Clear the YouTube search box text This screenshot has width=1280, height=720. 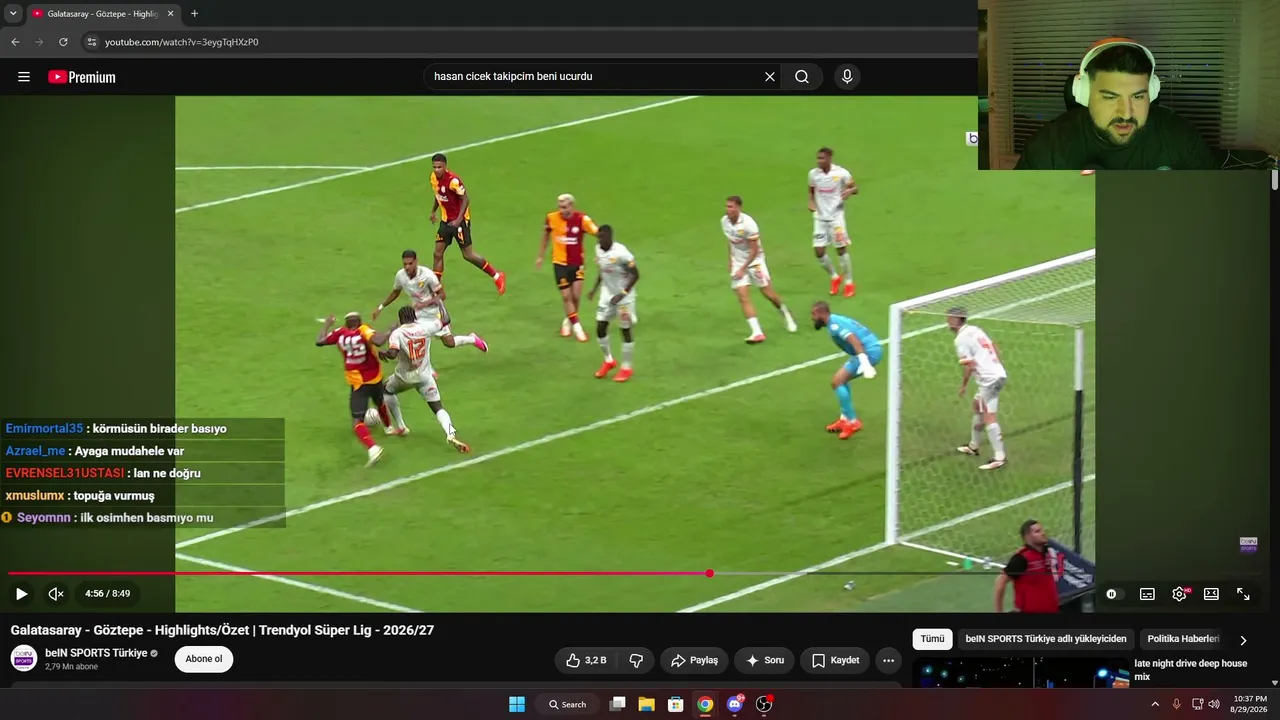coord(770,77)
